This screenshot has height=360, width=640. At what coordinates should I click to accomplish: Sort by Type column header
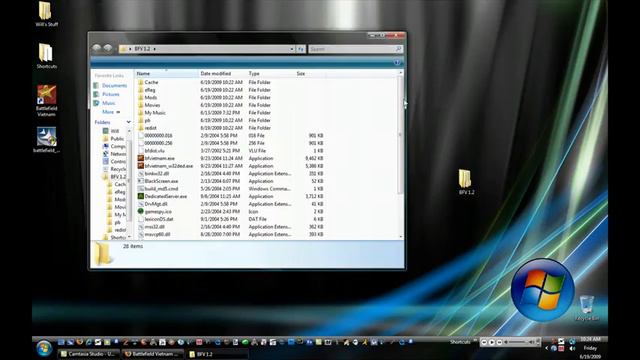(271, 73)
